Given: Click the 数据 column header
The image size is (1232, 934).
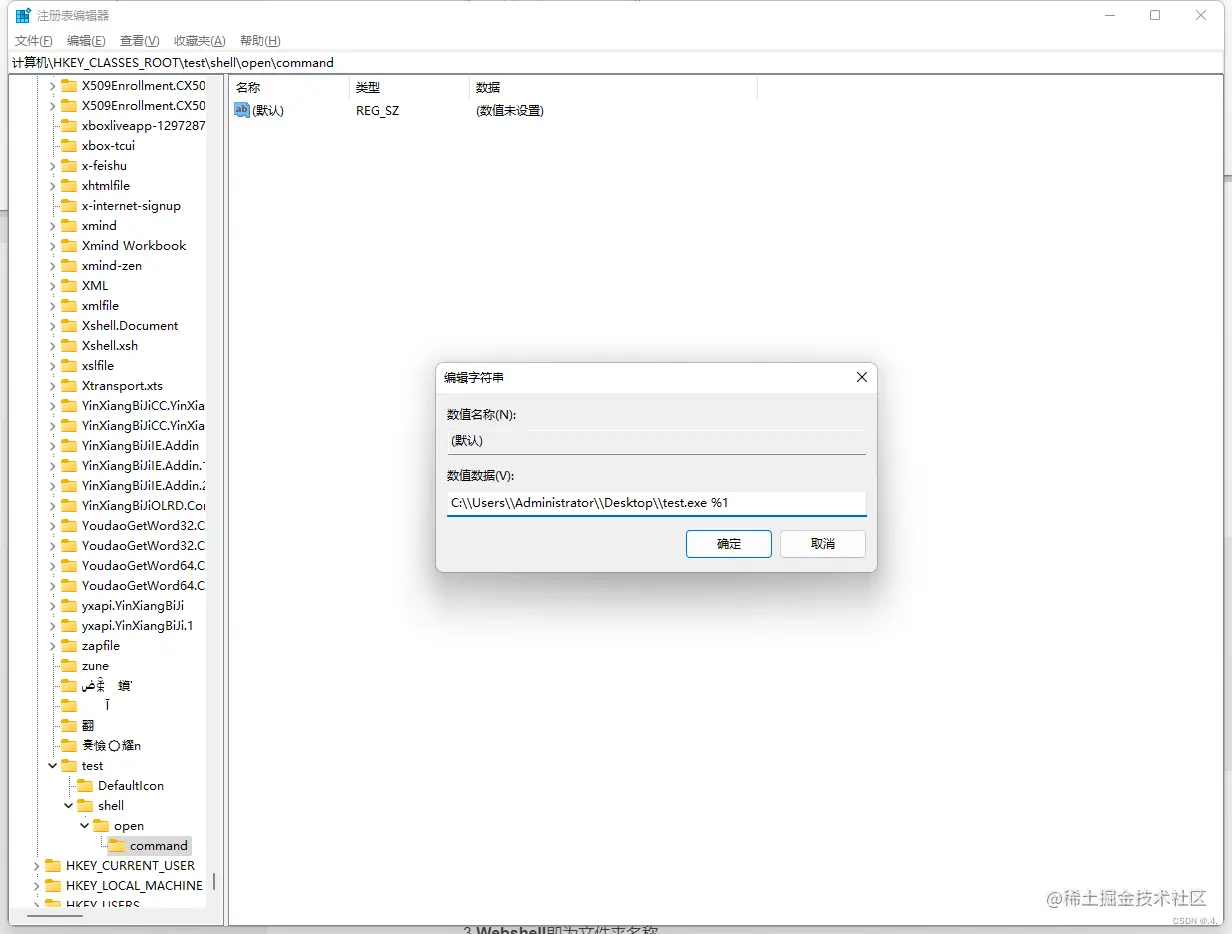Looking at the screenshot, I should coord(613,88).
